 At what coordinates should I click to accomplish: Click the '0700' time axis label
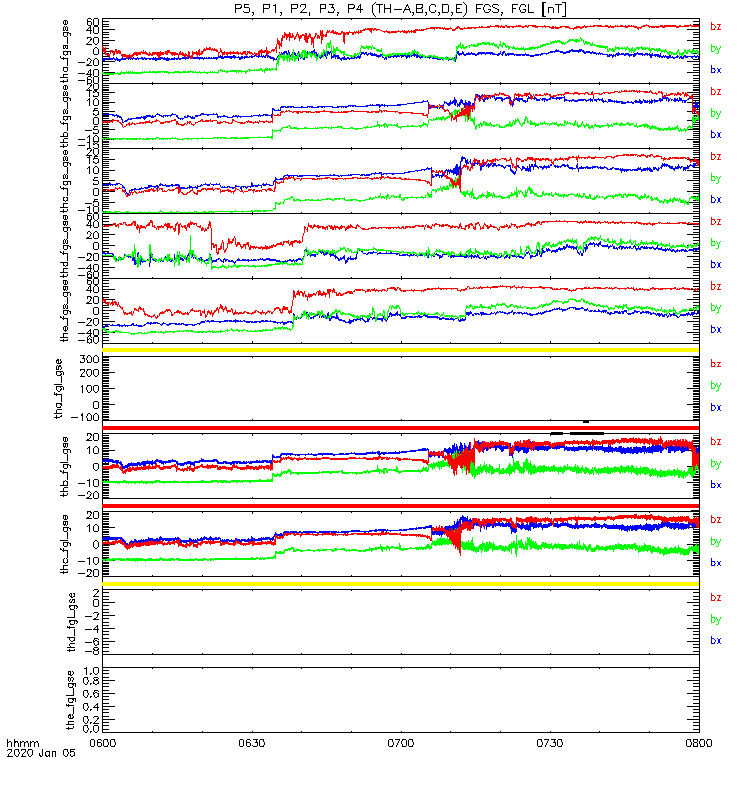pyautogui.click(x=401, y=743)
